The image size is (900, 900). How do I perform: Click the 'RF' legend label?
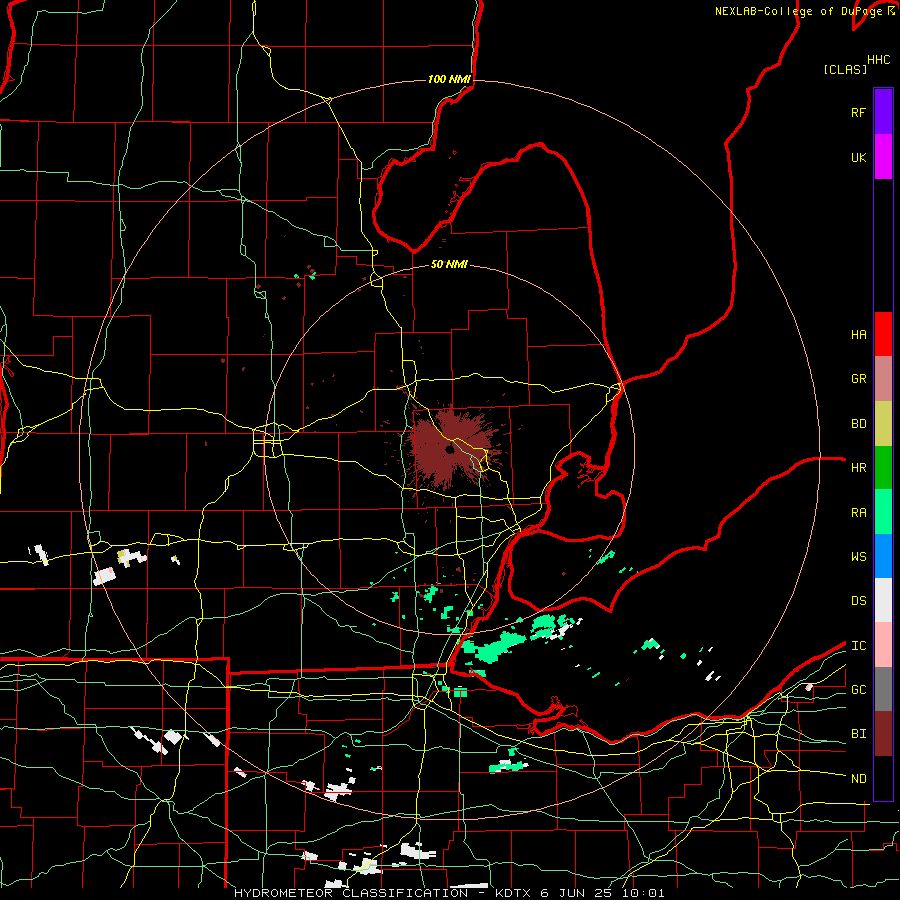(x=858, y=112)
